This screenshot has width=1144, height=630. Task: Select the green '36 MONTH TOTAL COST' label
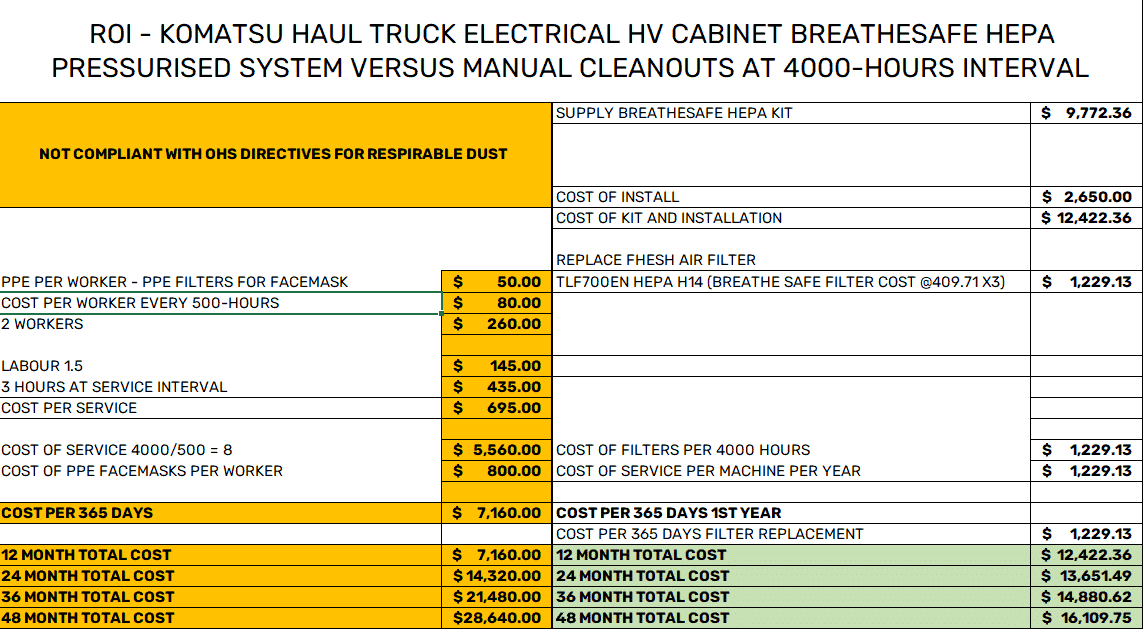coord(792,597)
